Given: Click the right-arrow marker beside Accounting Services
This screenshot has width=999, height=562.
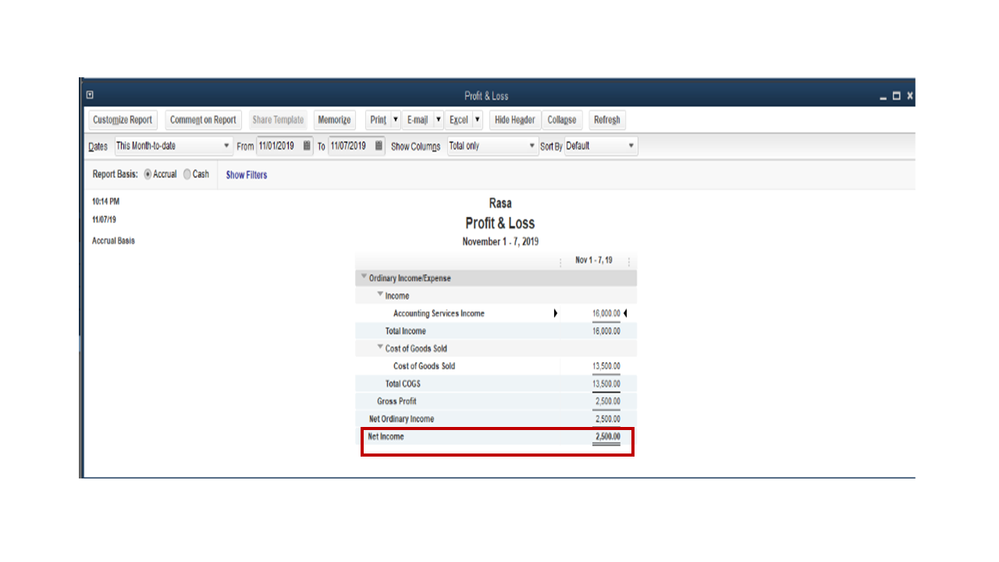Looking at the screenshot, I should (556, 313).
